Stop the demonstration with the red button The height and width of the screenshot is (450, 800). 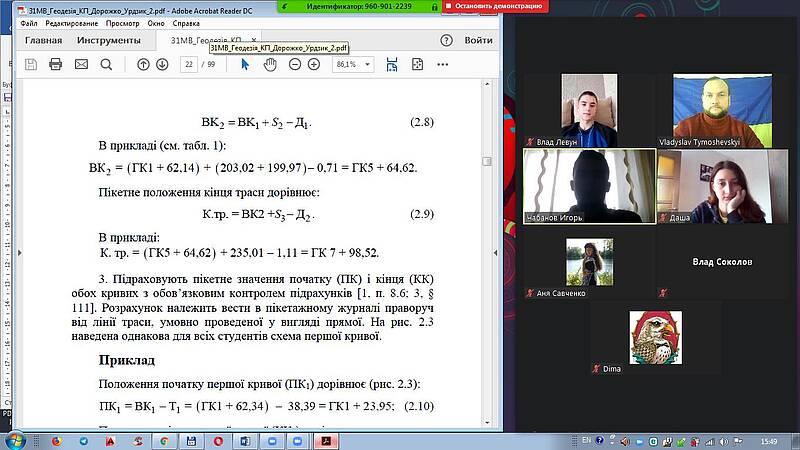click(491, 6)
